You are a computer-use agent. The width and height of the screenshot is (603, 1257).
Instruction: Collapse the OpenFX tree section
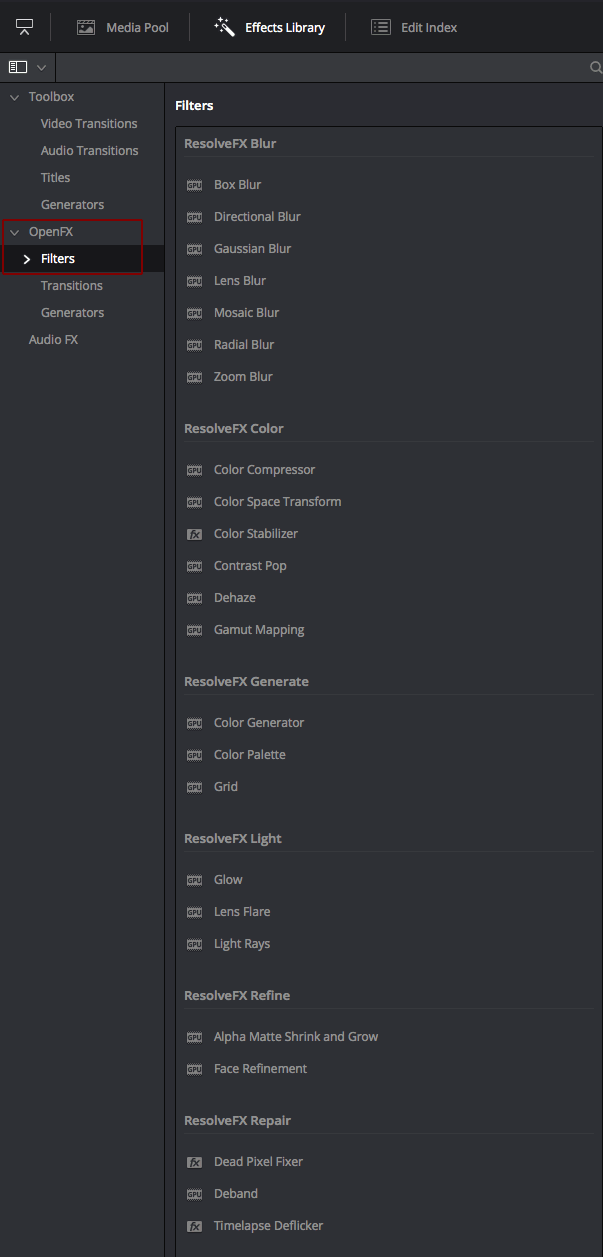(x=14, y=232)
